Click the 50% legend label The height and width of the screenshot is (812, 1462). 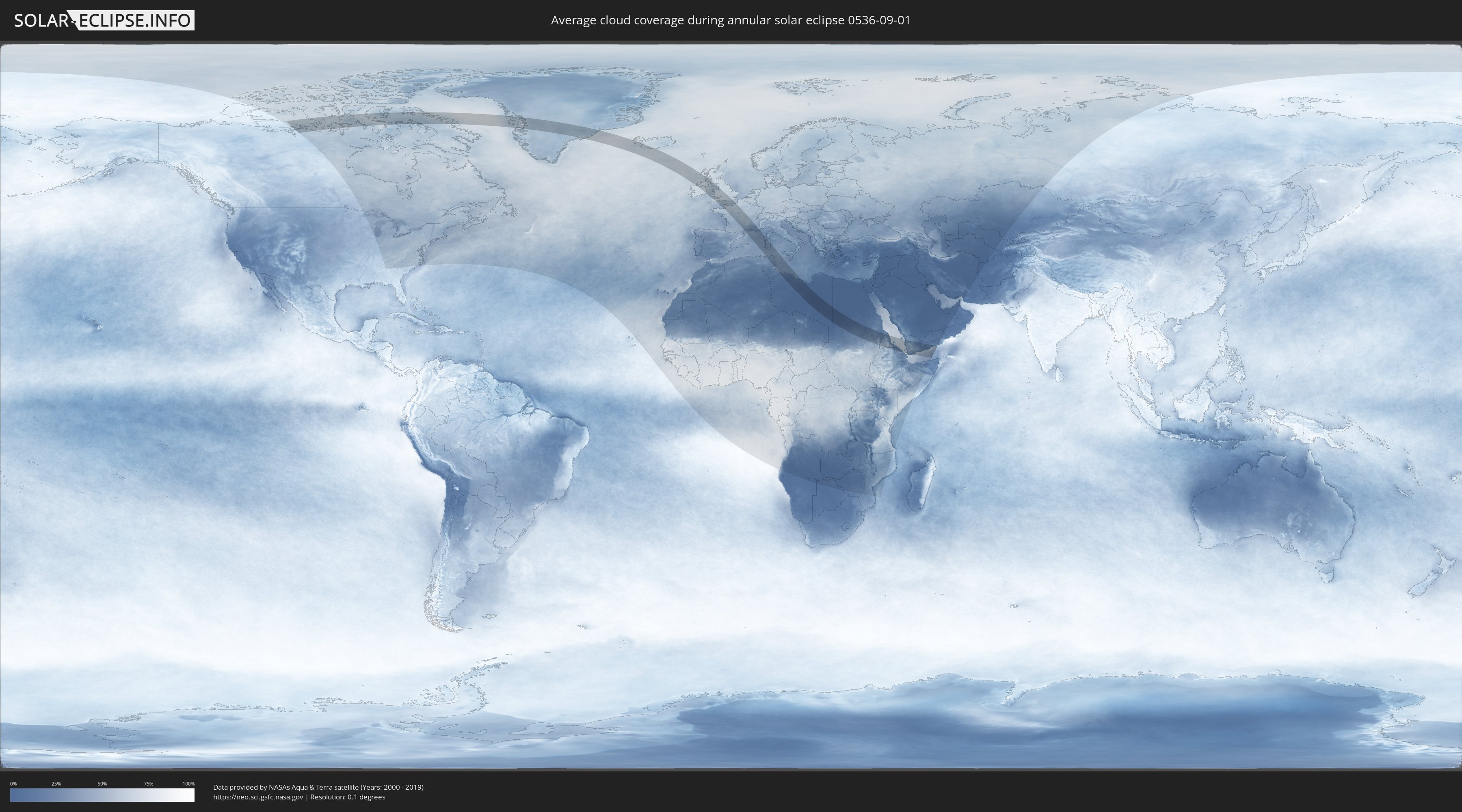tap(102, 784)
